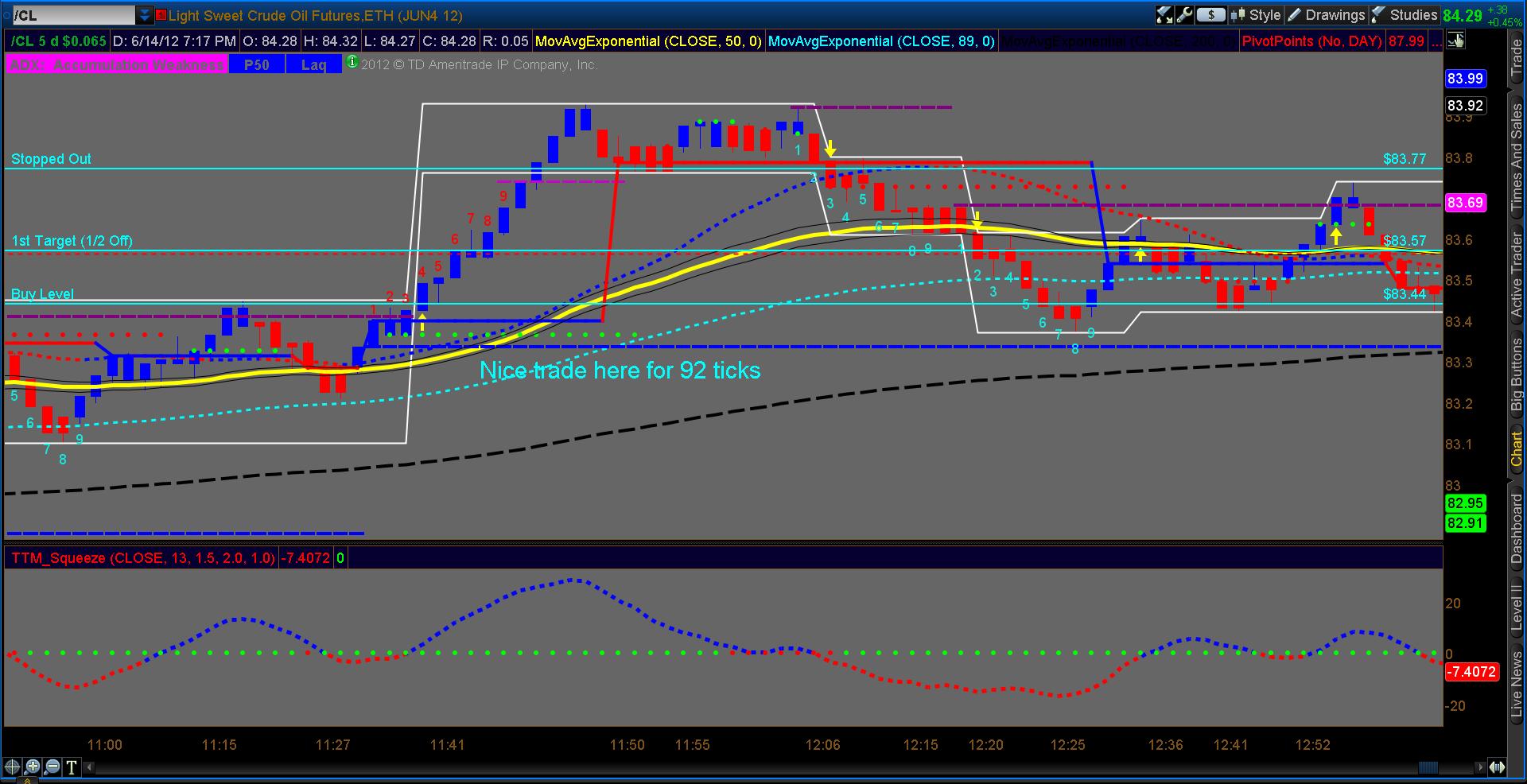1527x784 pixels.
Task: Open chart settings wrench icon
Action: [x=1183, y=14]
